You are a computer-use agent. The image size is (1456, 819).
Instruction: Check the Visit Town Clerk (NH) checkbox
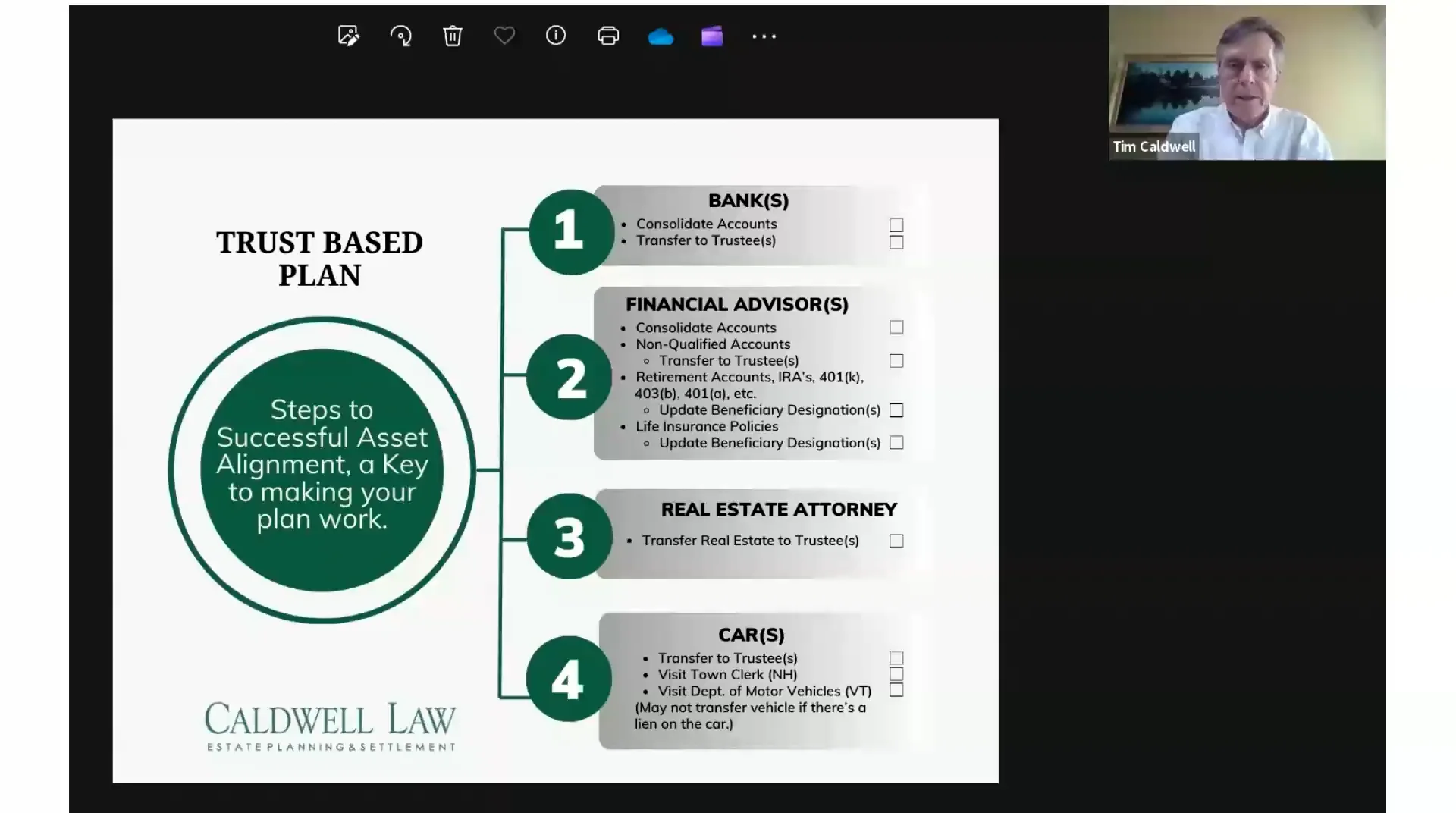[x=896, y=674]
